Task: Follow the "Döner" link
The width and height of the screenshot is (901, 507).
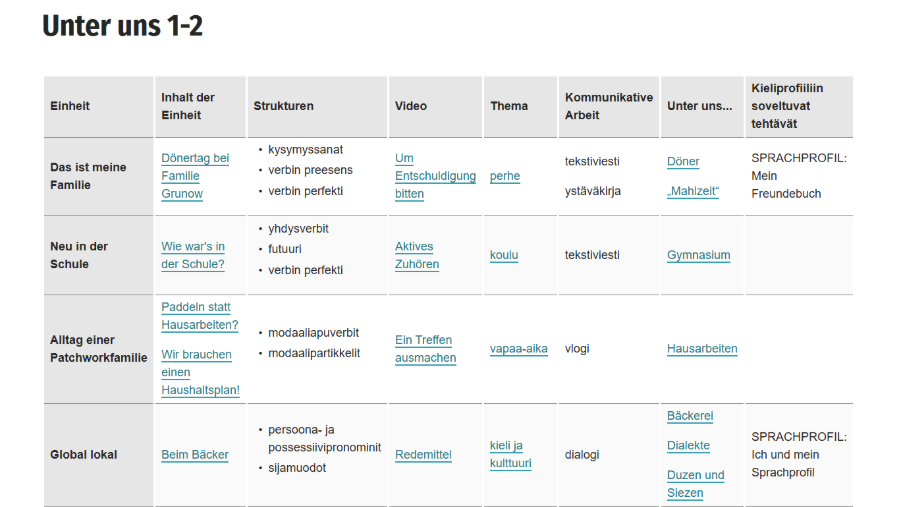Action: click(683, 162)
